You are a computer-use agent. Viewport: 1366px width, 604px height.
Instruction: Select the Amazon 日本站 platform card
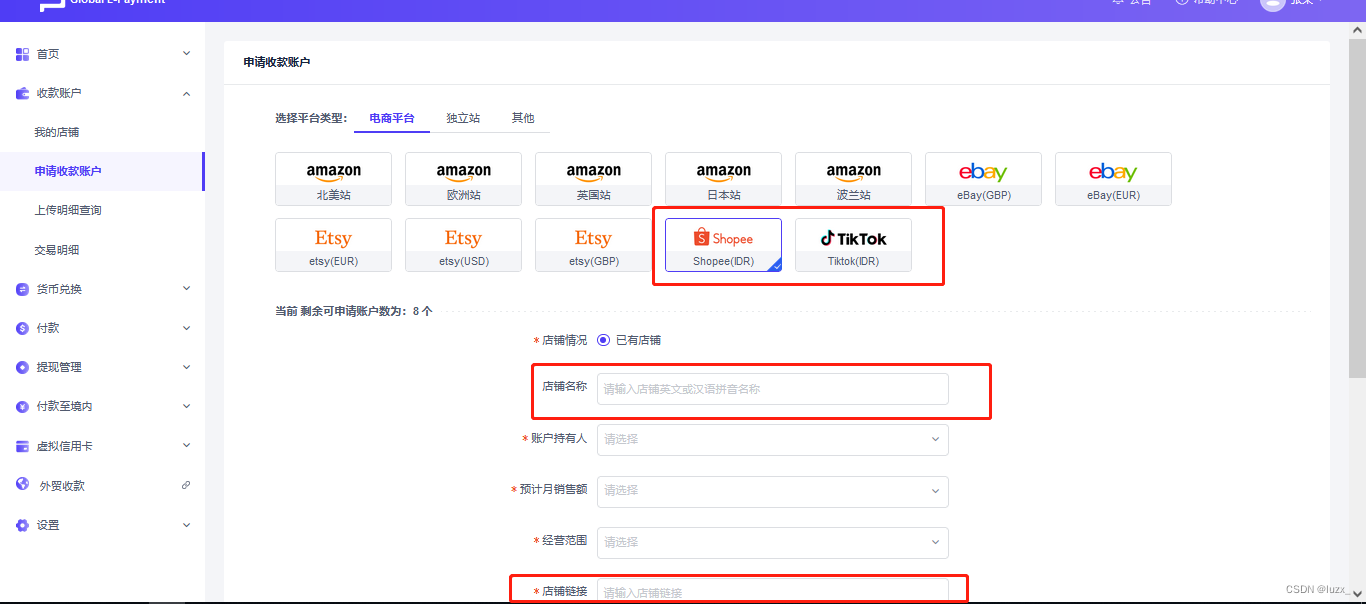click(x=723, y=179)
